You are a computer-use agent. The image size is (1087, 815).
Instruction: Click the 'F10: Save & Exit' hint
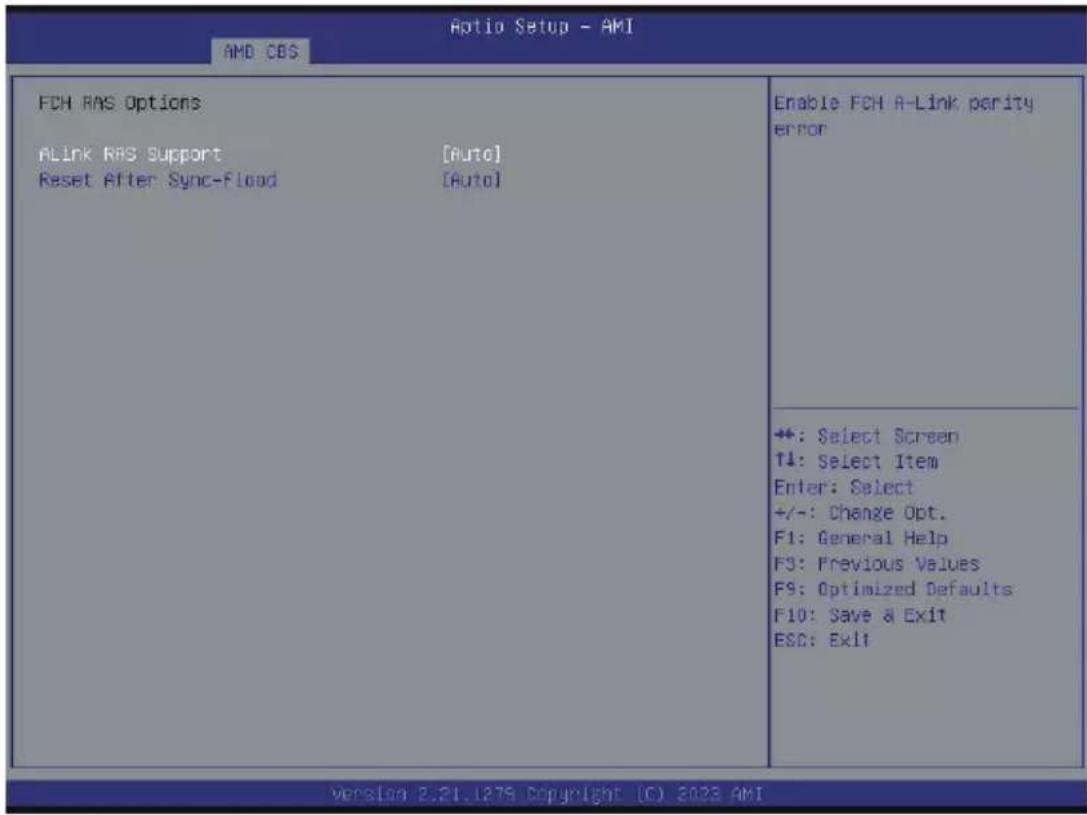click(860, 615)
